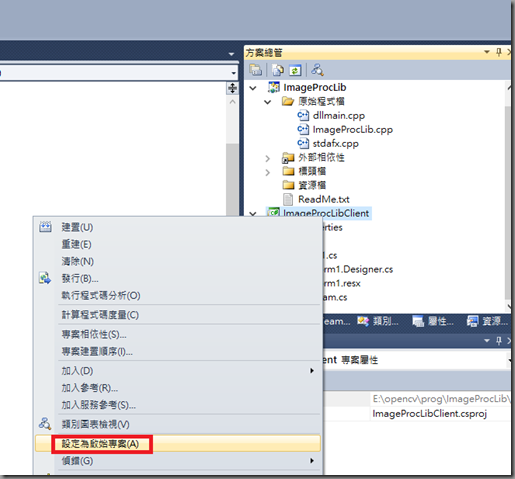
Task: Expand the 外部相依性 folder
Action: click(267, 158)
